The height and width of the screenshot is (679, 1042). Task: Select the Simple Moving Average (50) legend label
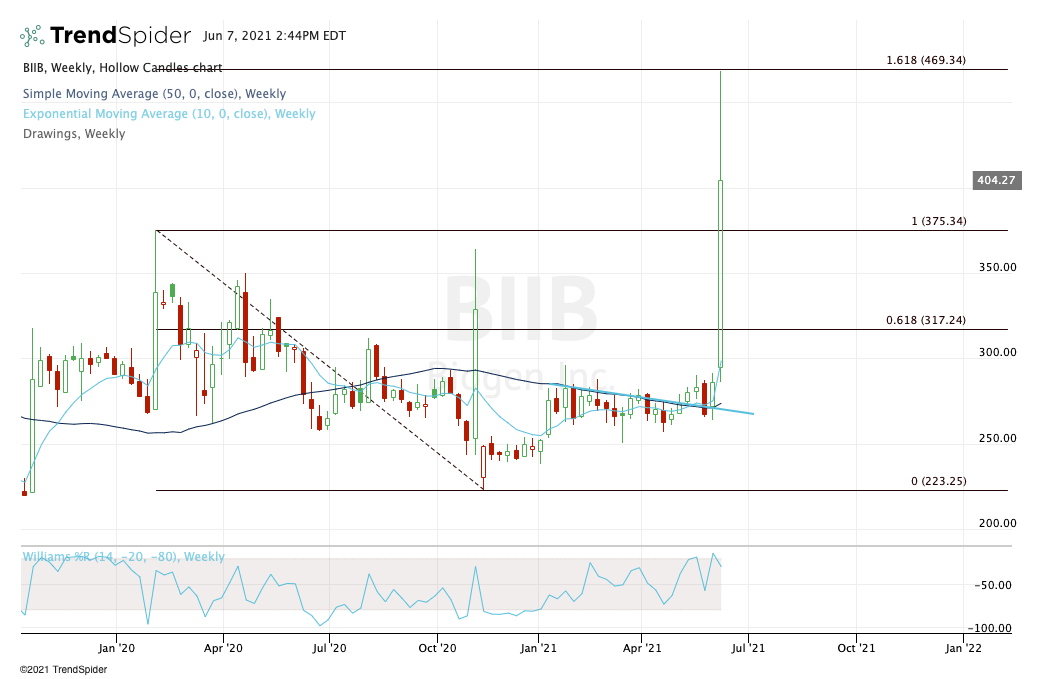(x=154, y=94)
